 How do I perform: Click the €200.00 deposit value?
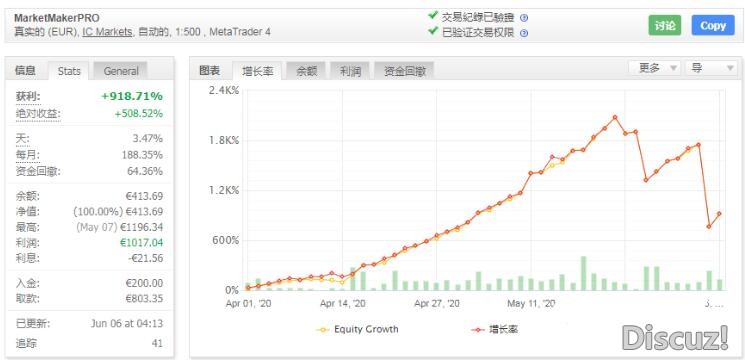[144, 284]
